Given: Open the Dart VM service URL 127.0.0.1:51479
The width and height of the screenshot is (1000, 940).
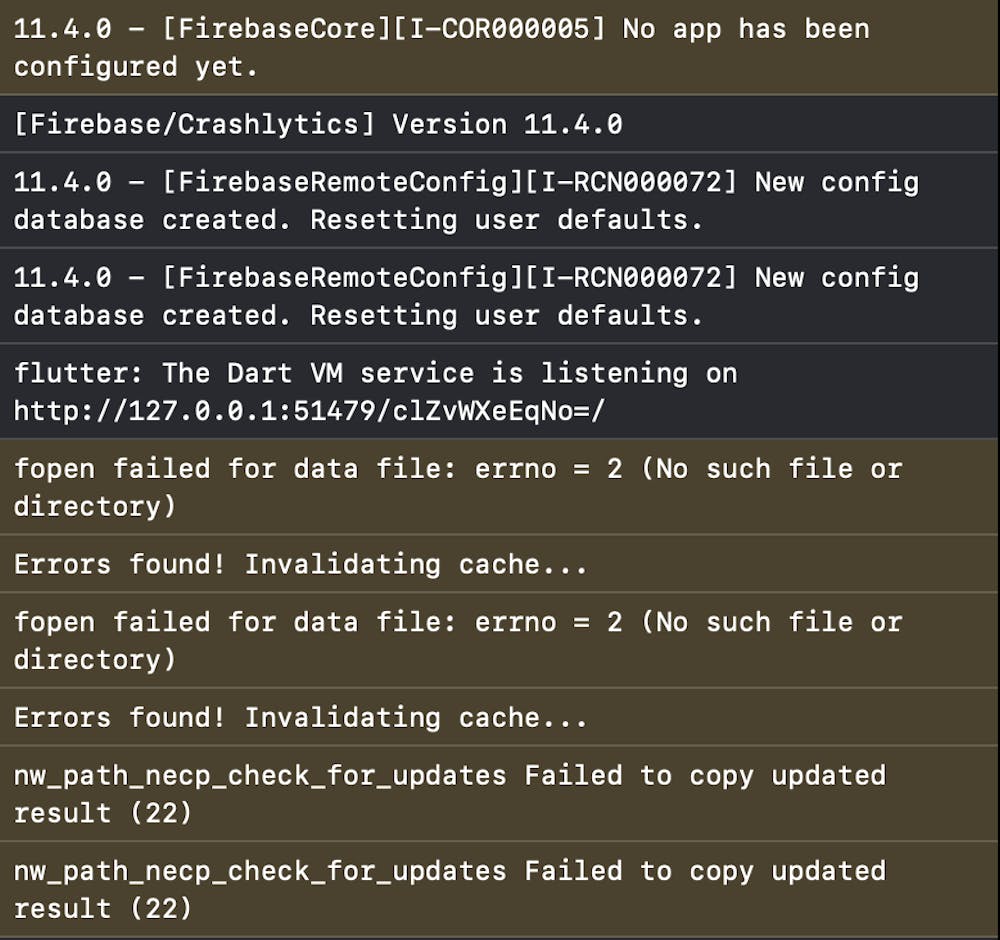Looking at the screenshot, I should 309,410.
